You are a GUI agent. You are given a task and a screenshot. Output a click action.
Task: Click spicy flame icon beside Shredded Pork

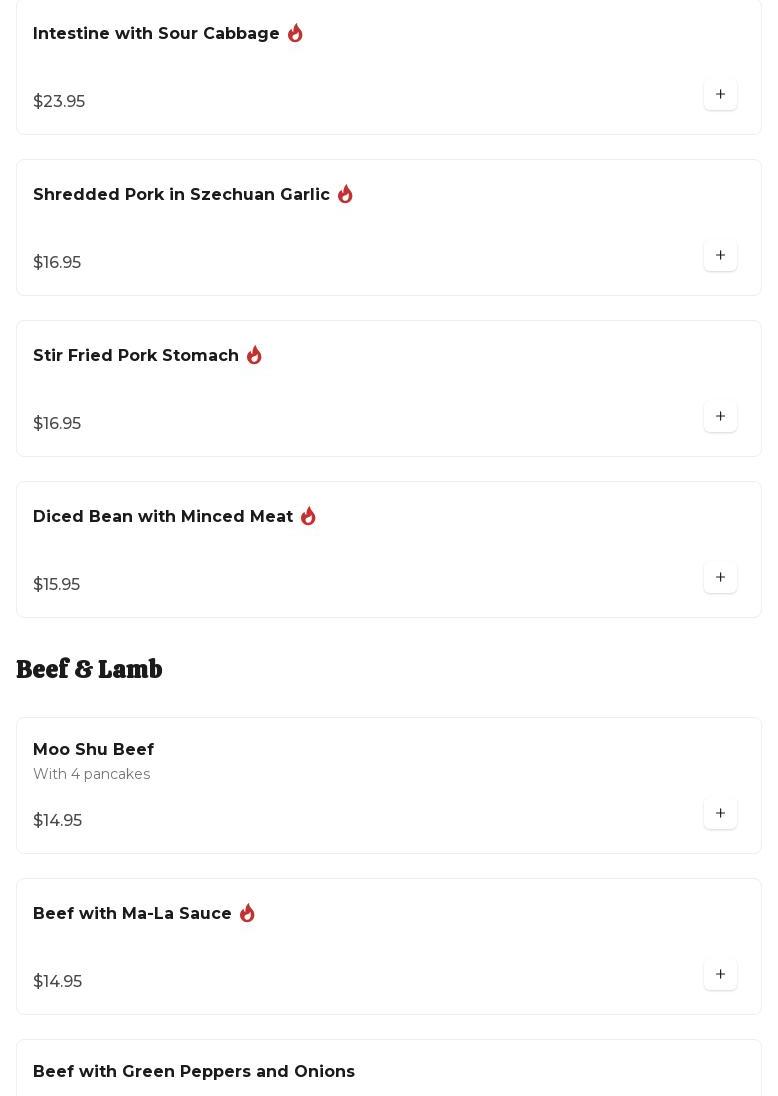click(x=345, y=194)
